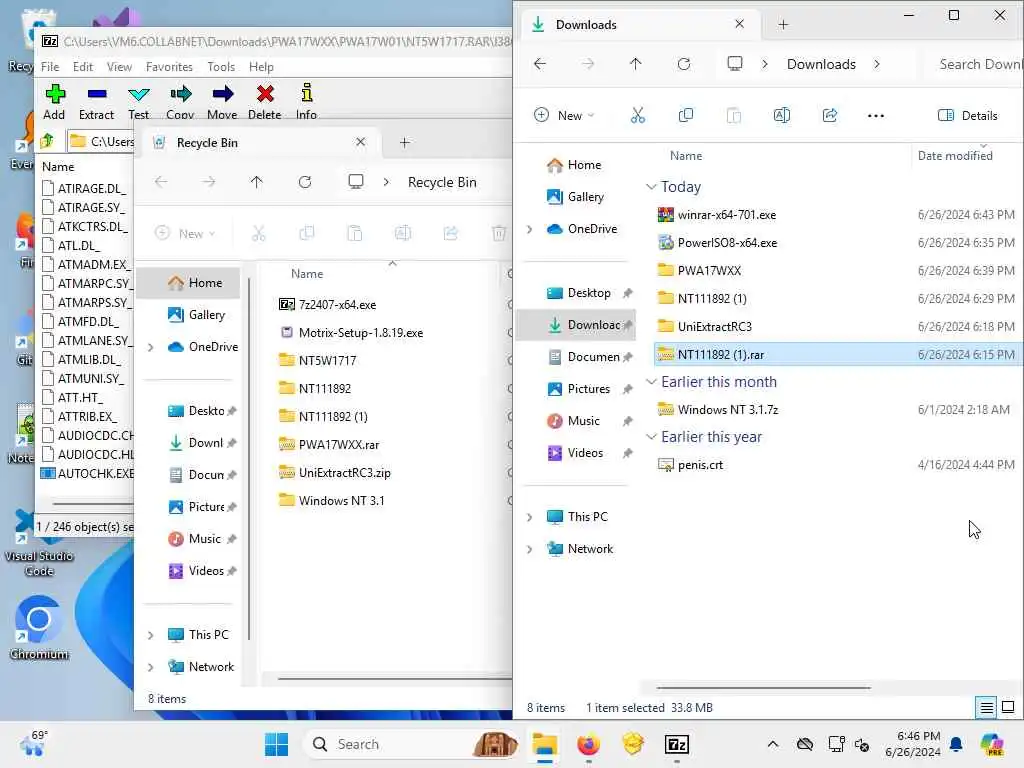Image resolution: width=1024 pixels, height=768 pixels.
Task: Open Firefox from the taskbar
Action: tap(588, 744)
